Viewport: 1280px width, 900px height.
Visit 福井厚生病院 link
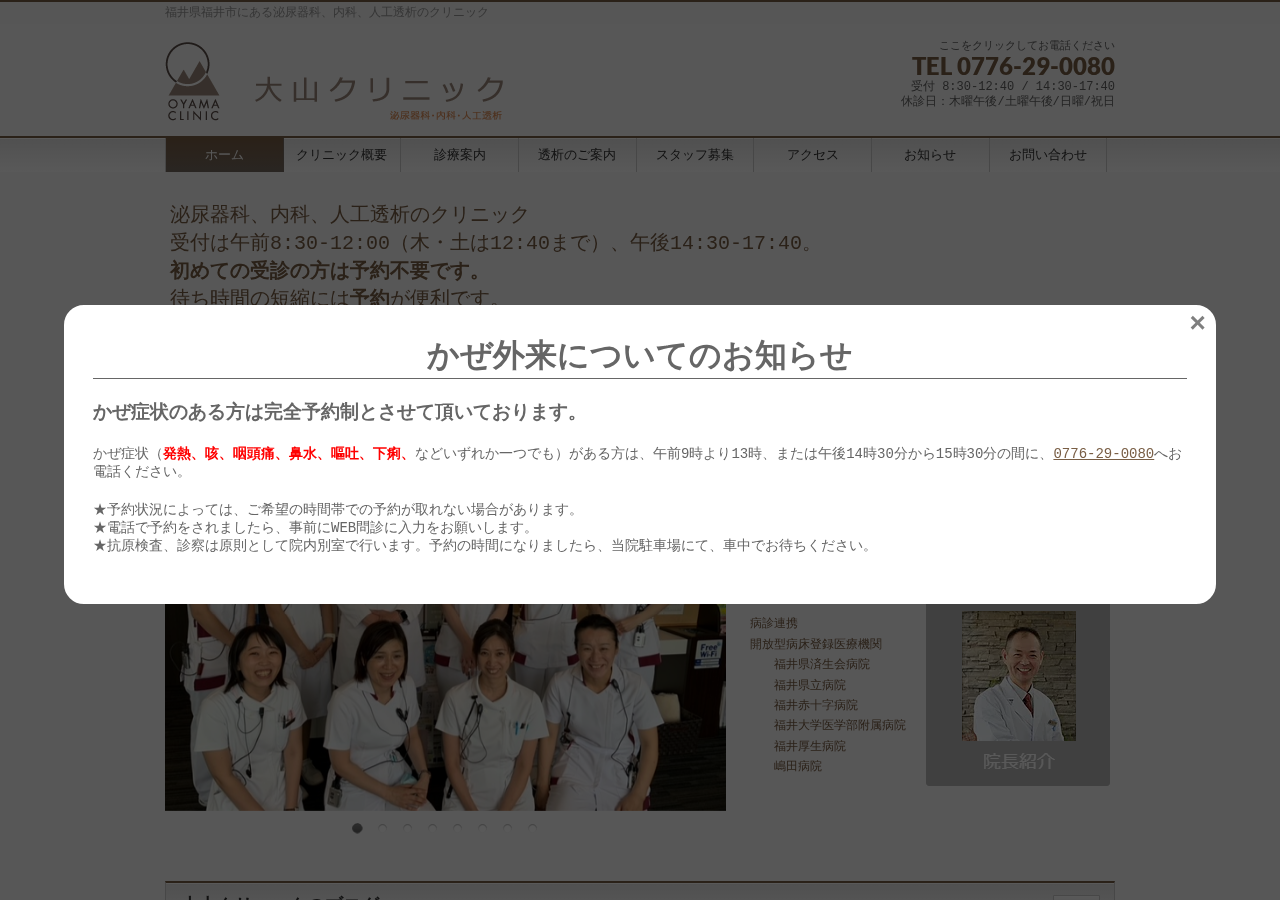point(810,746)
